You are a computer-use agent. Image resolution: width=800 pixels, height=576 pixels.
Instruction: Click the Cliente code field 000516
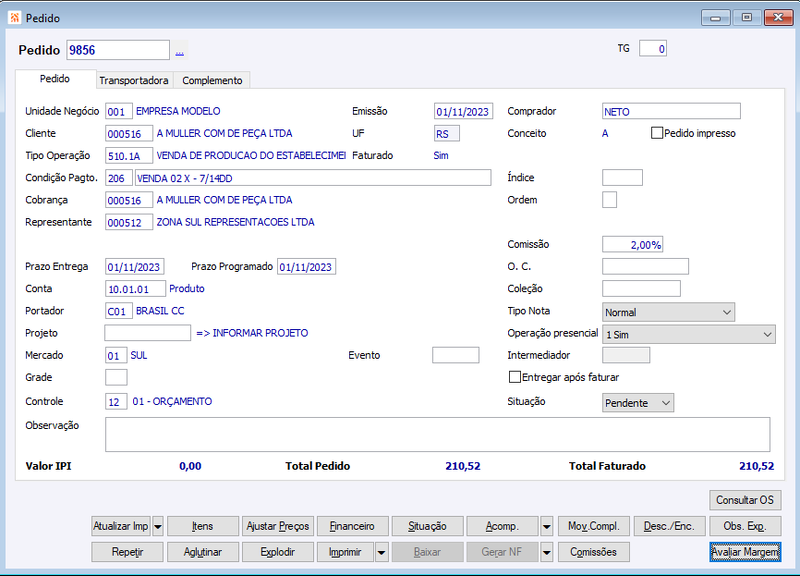129,134
